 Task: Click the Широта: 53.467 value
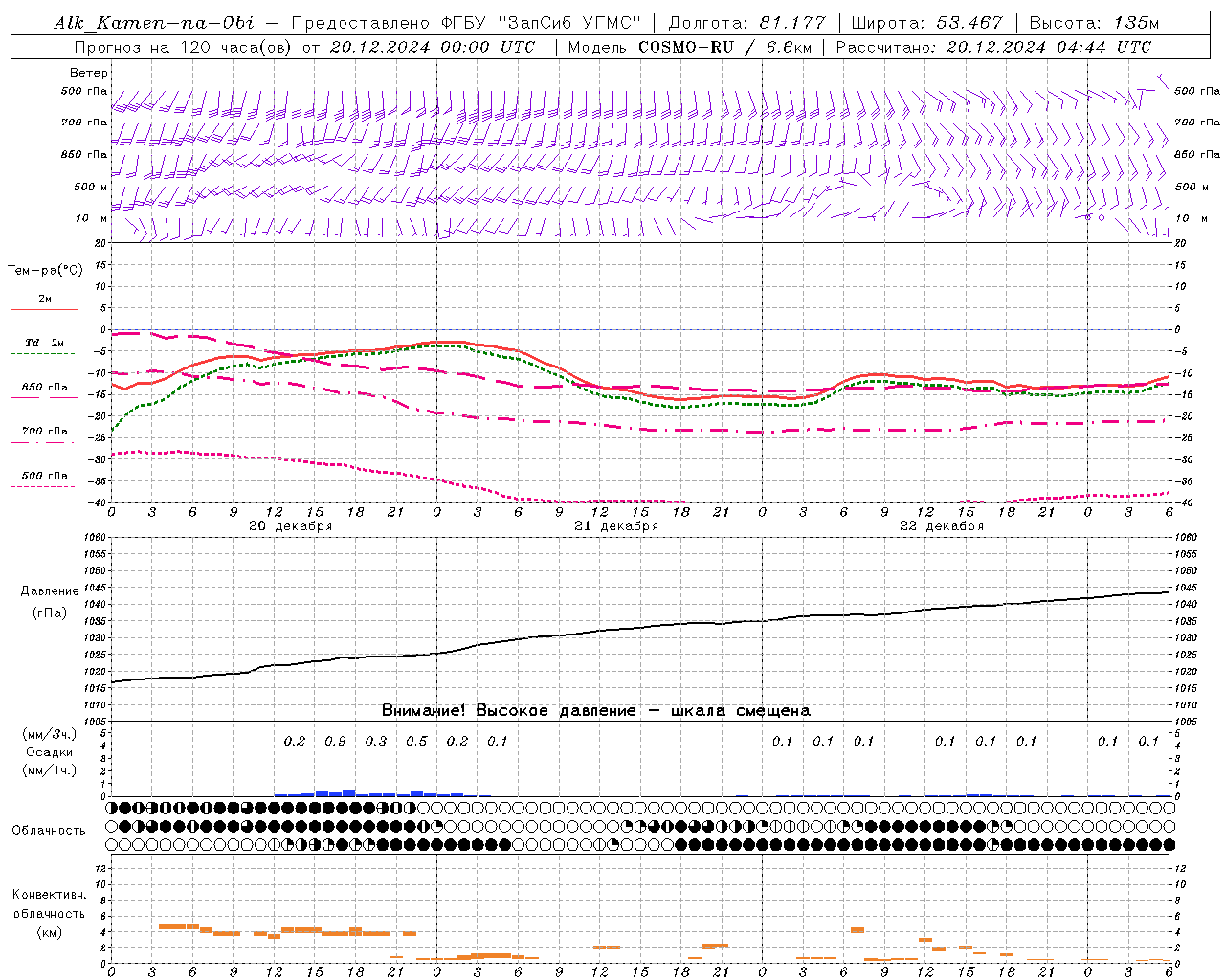tap(926, 23)
